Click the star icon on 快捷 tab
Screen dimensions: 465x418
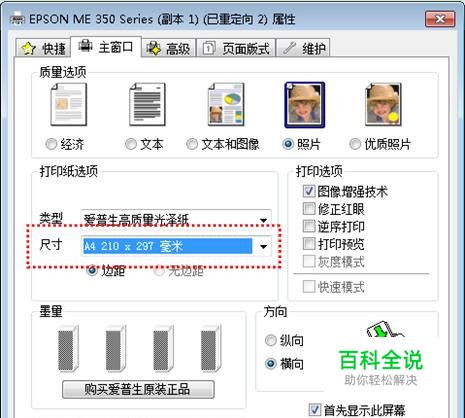click(x=29, y=49)
